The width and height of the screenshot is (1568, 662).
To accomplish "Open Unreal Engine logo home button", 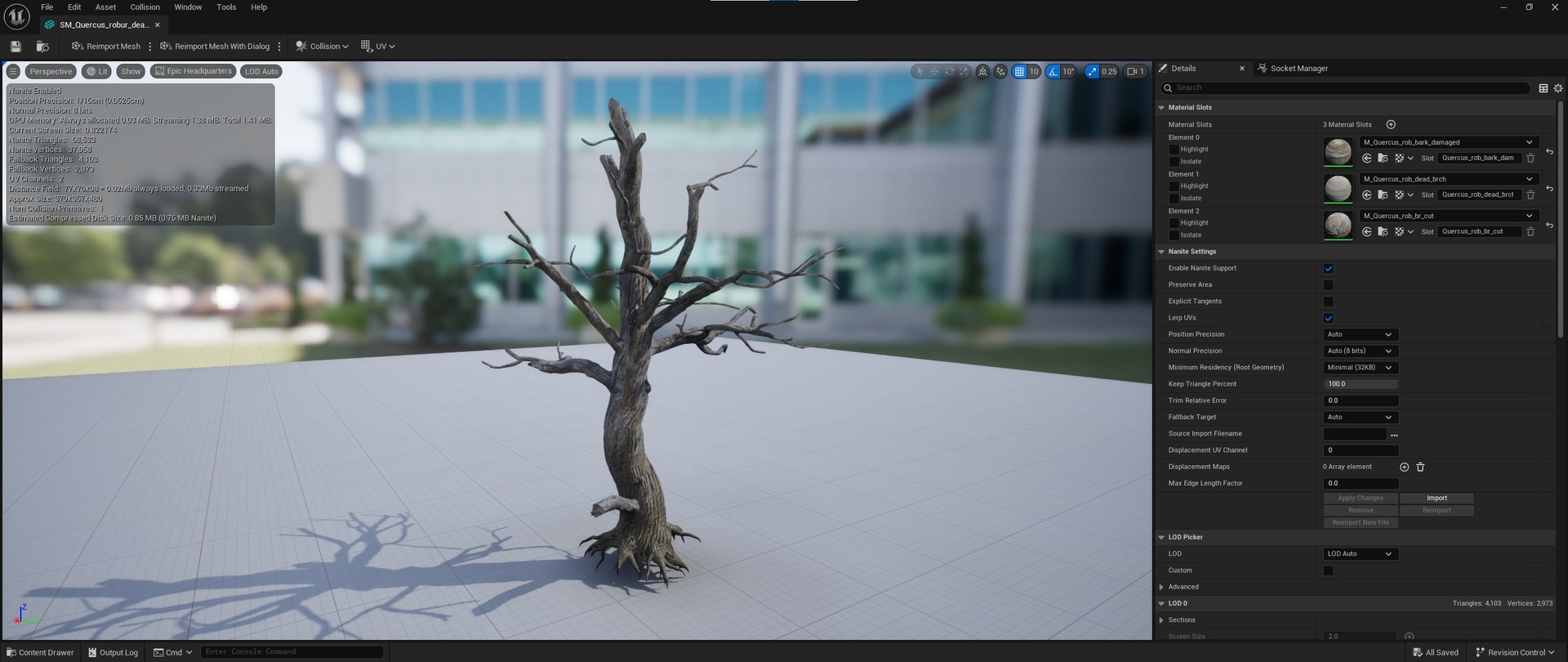I will click(x=17, y=16).
